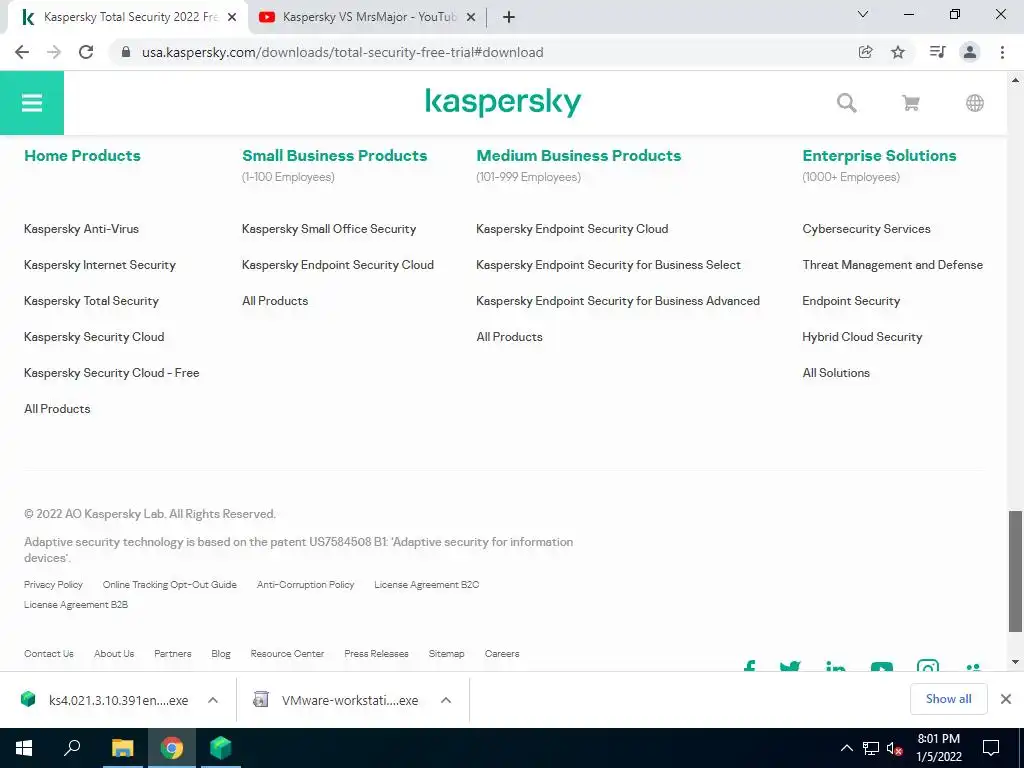Click the Chrome profile avatar icon

pyautogui.click(x=970, y=52)
